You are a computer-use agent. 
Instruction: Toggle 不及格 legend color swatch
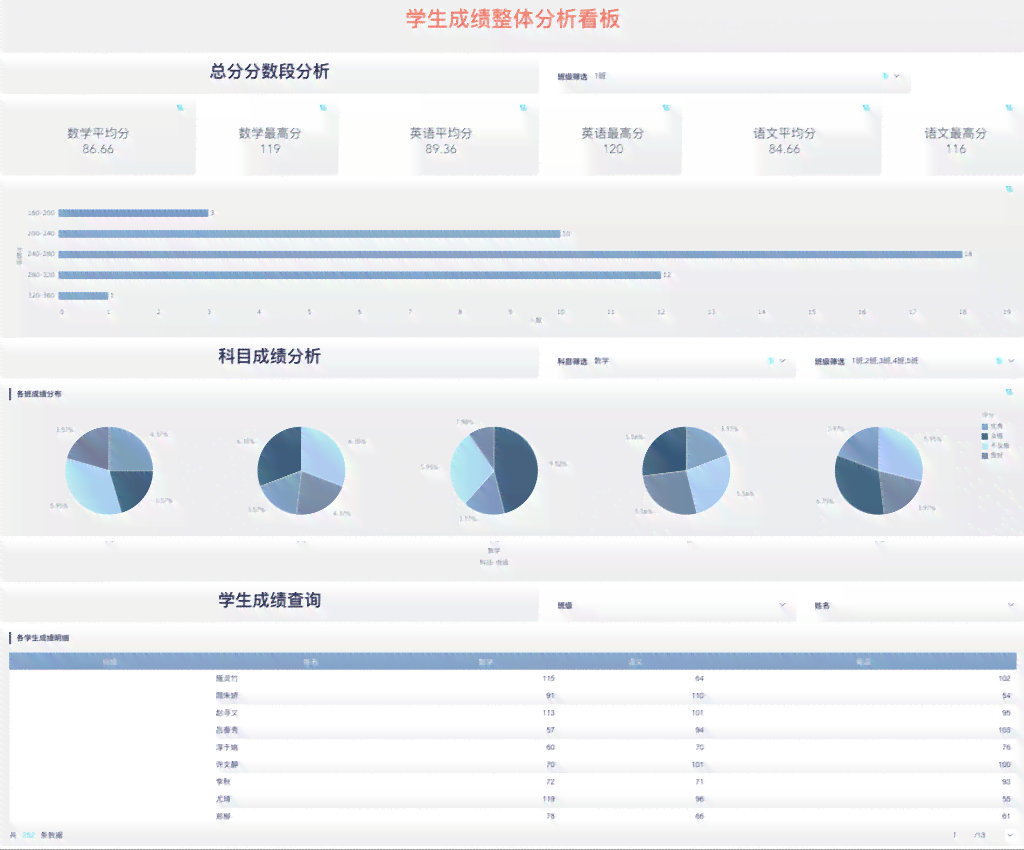(x=985, y=446)
